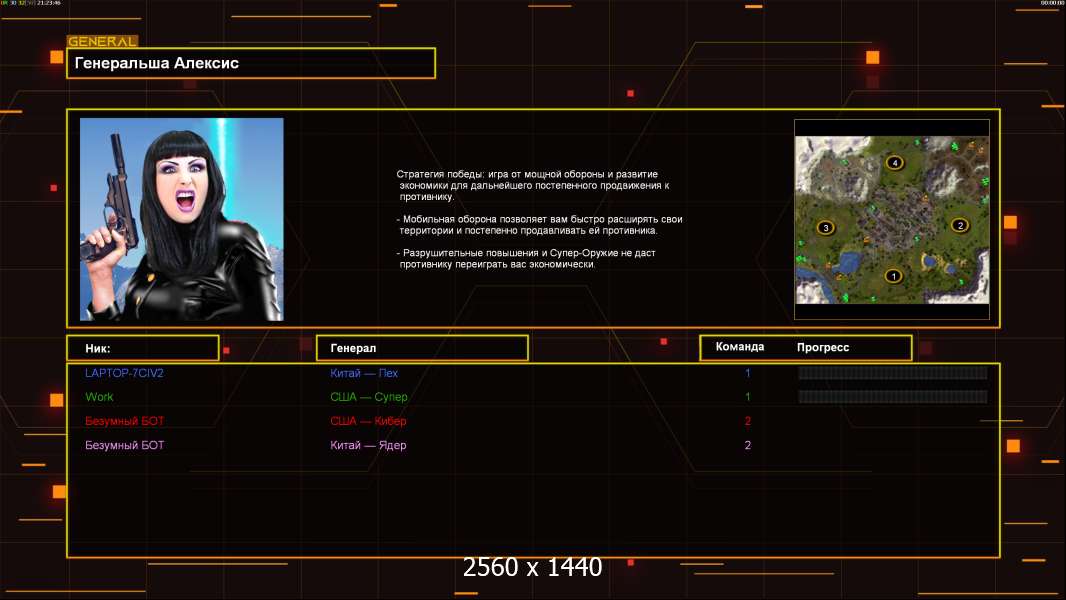This screenshot has height=600, width=1066.
Task: Pick start position 3 on the map
Action: click(x=825, y=228)
